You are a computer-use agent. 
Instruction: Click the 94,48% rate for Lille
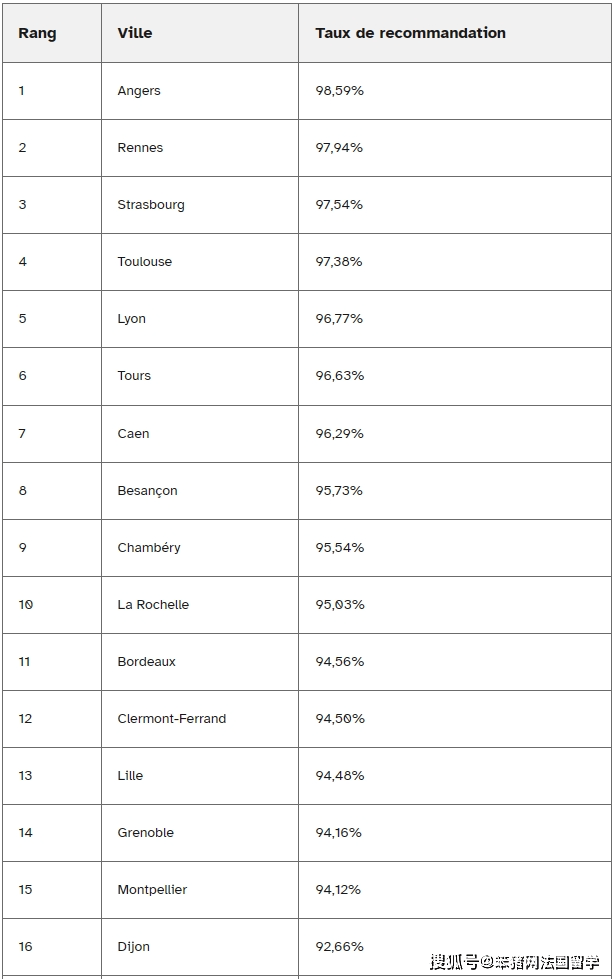pos(340,776)
